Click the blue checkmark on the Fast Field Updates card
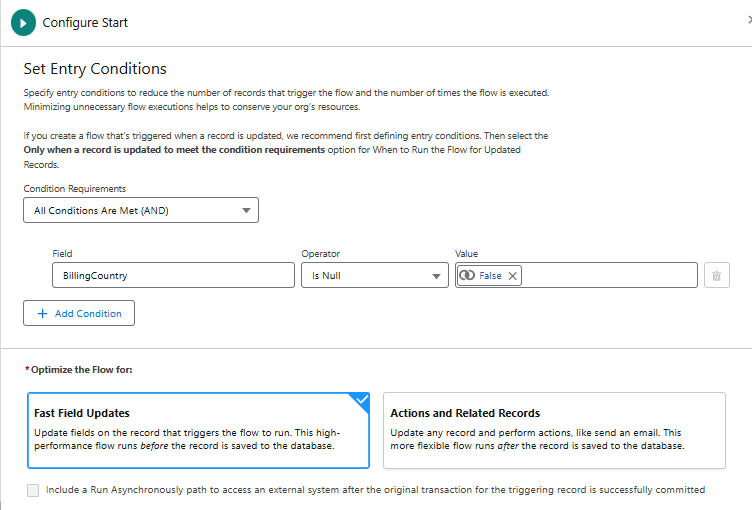Screen dimensions: 752x510 tap(362, 400)
